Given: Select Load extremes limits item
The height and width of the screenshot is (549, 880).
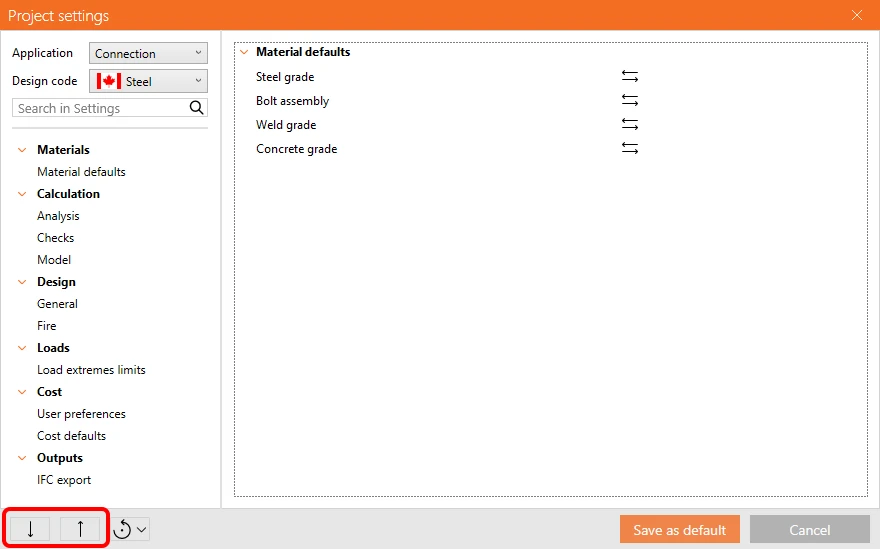Looking at the screenshot, I should [91, 370].
